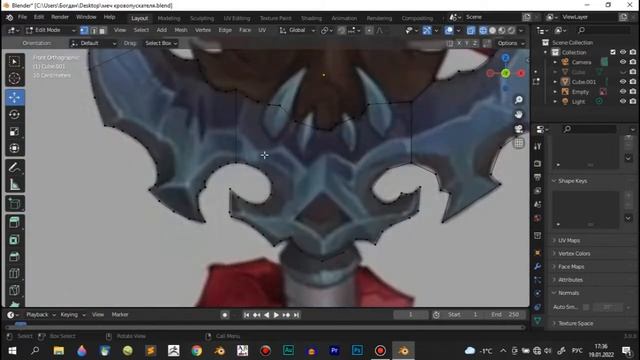Switch to the UV Editing workspace tab
640x360 pixels.
tap(237, 18)
